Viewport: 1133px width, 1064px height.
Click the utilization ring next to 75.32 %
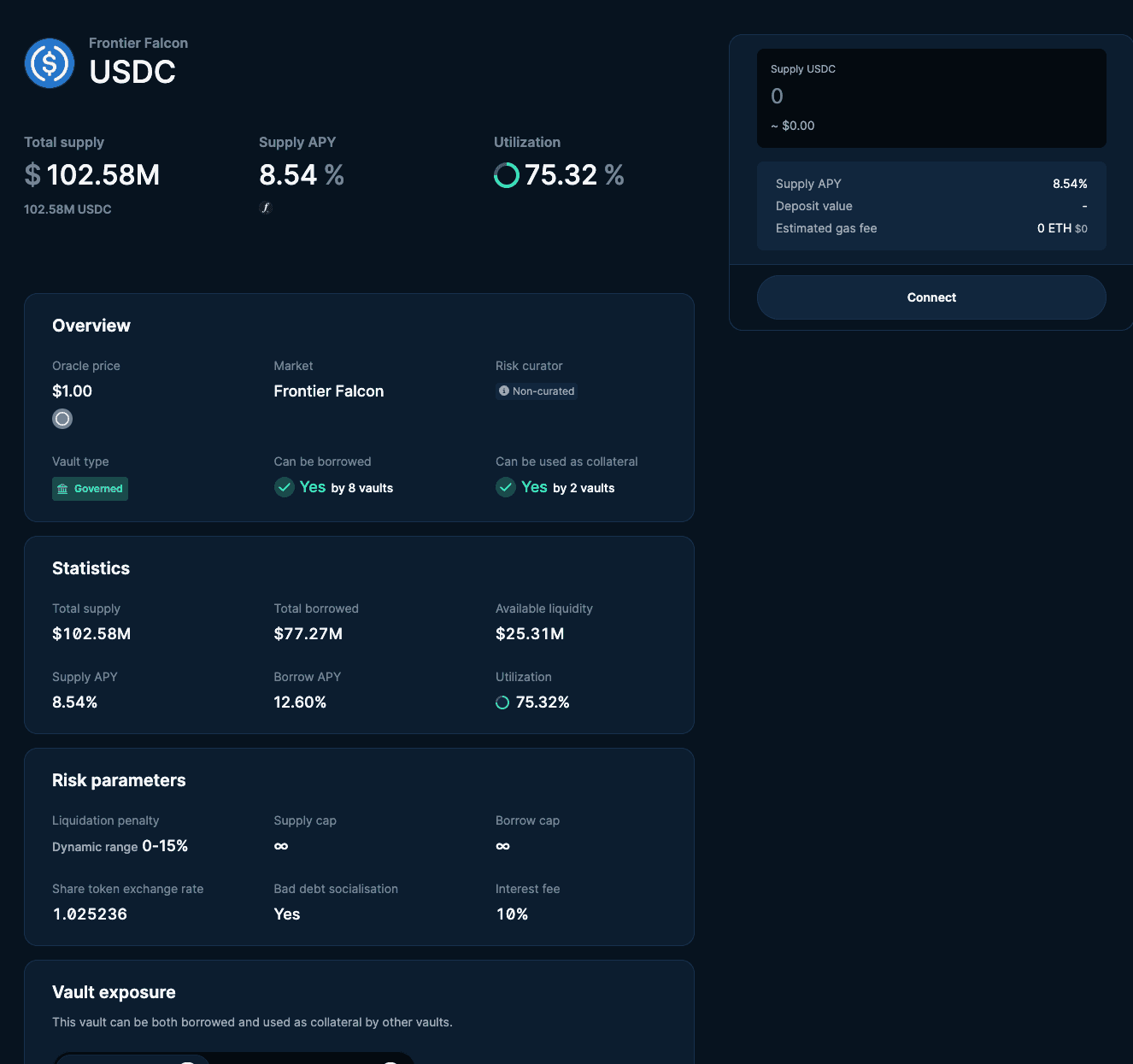pyautogui.click(x=507, y=175)
